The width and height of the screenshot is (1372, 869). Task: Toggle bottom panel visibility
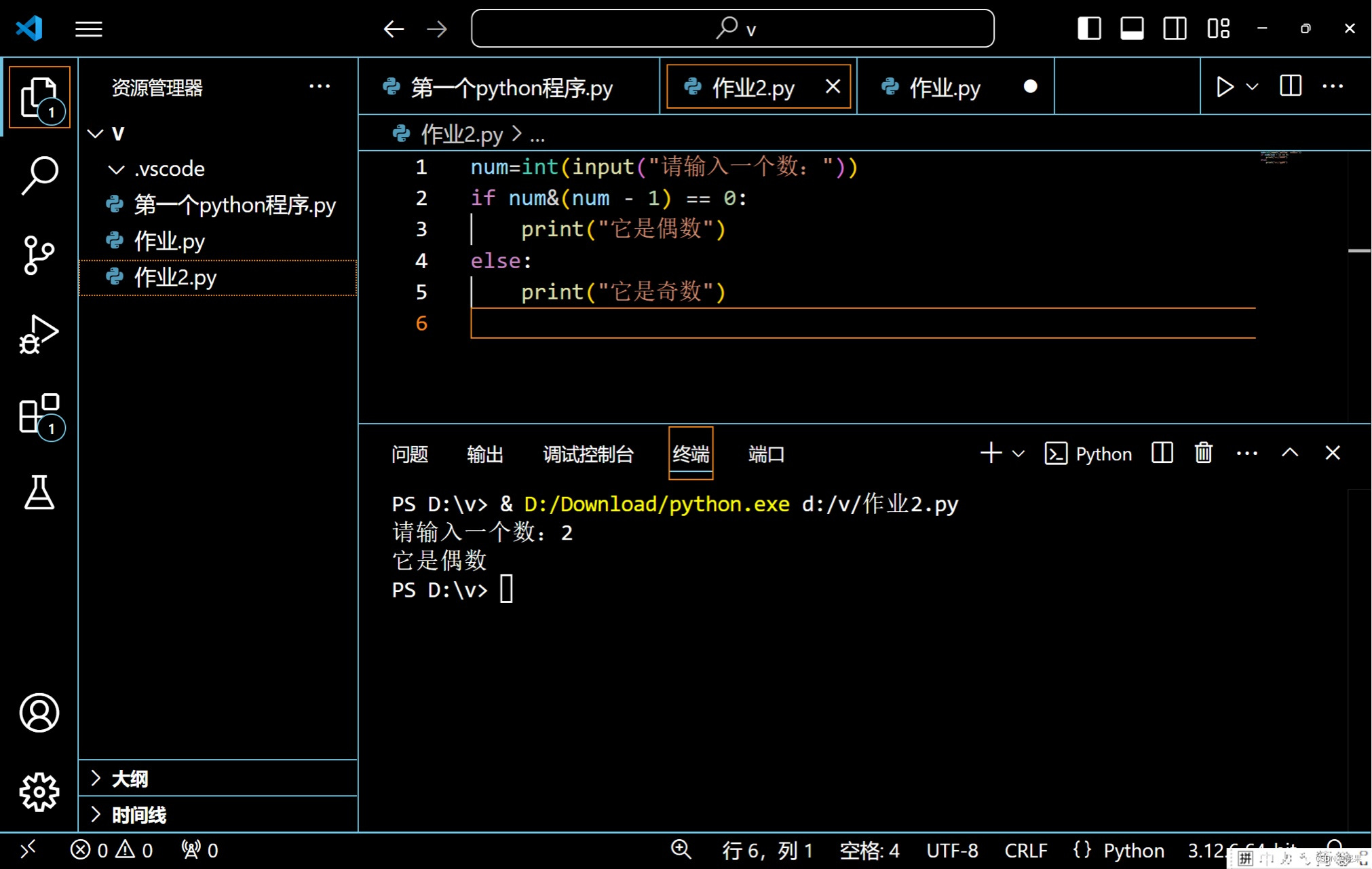coord(1132,29)
